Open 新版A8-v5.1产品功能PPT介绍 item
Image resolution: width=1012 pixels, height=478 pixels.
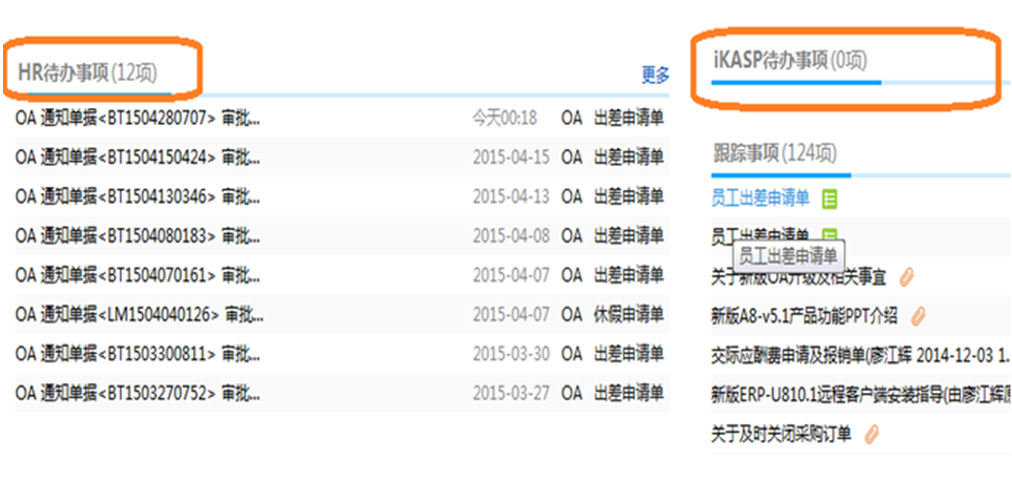click(x=804, y=316)
